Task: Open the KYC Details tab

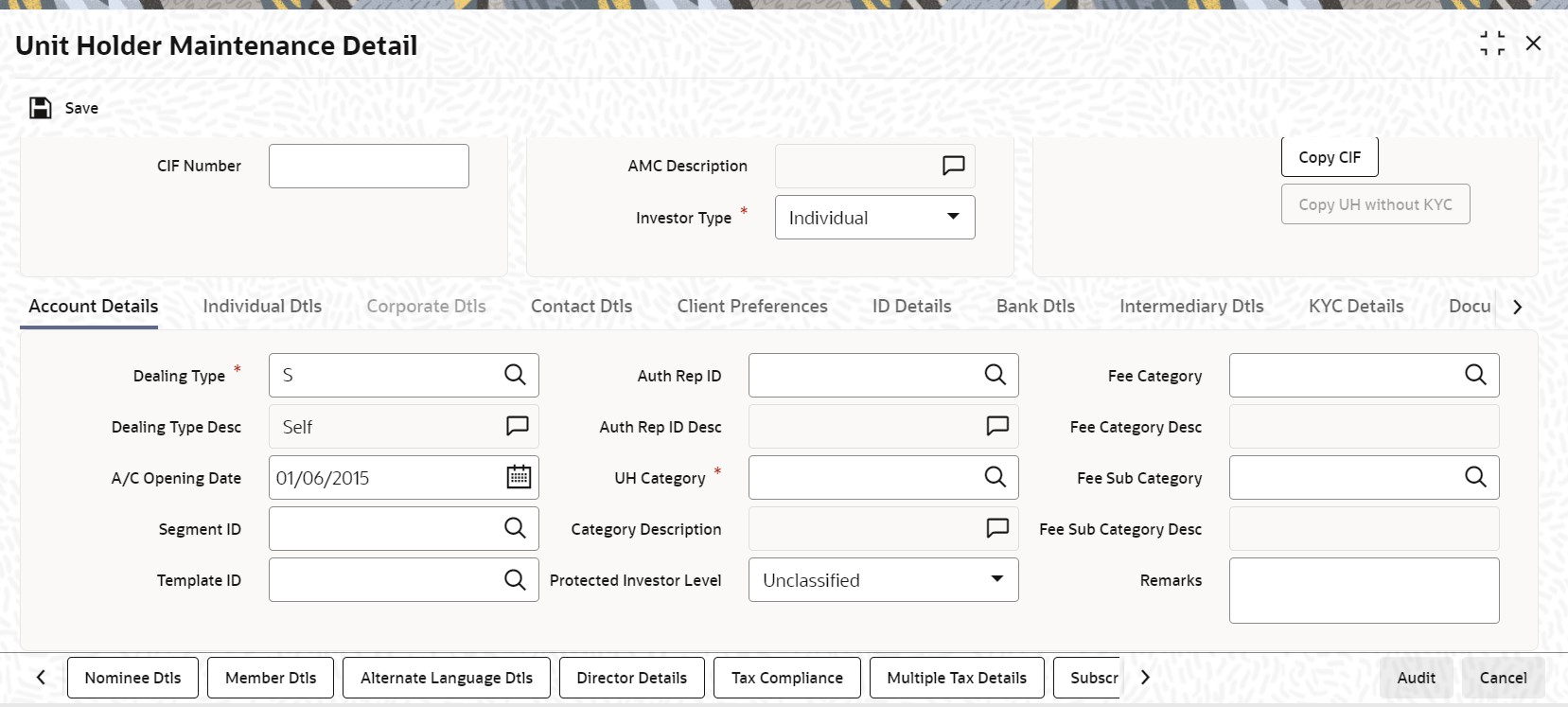Action: pos(1356,306)
